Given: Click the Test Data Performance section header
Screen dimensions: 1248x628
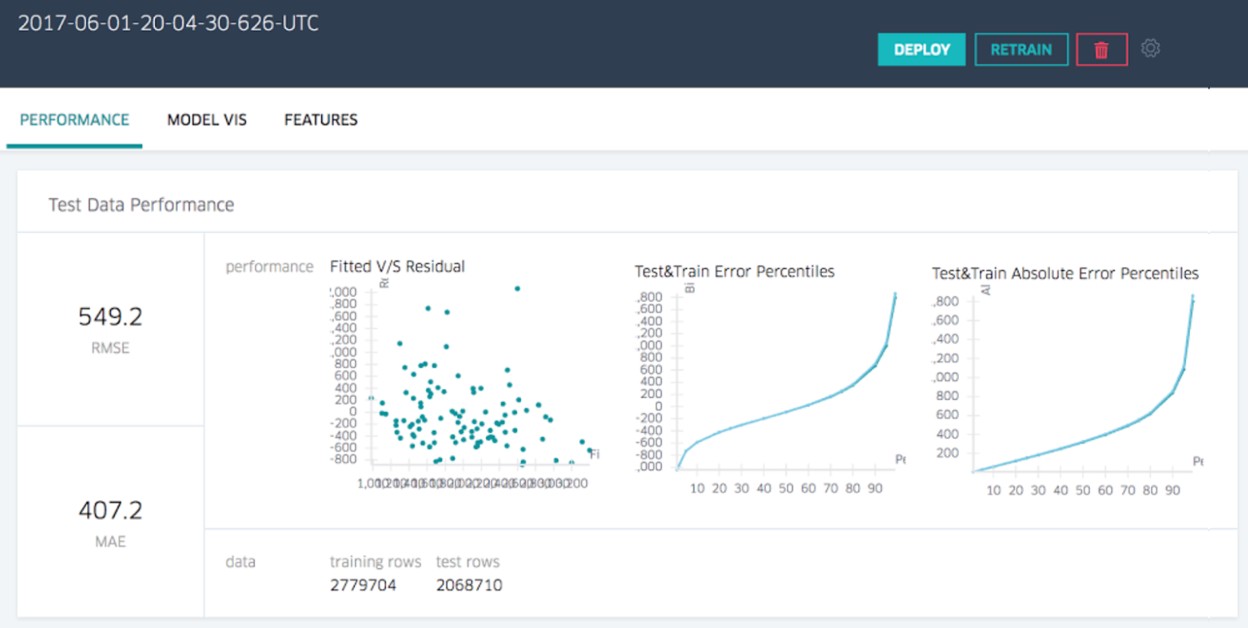Looking at the screenshot, I should (141, 205).
